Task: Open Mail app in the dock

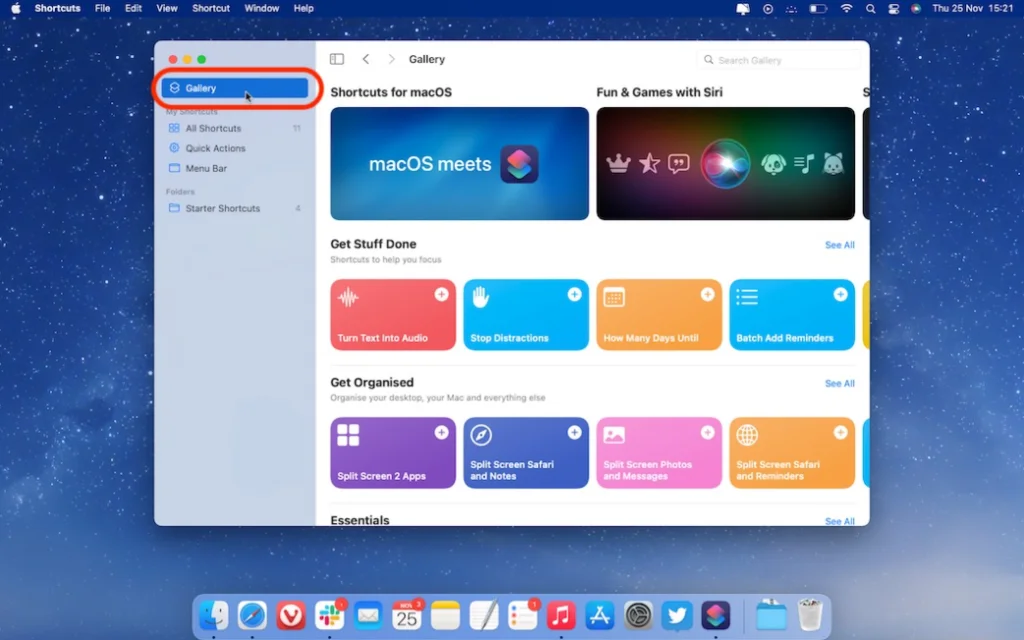Action: point(368,615)
